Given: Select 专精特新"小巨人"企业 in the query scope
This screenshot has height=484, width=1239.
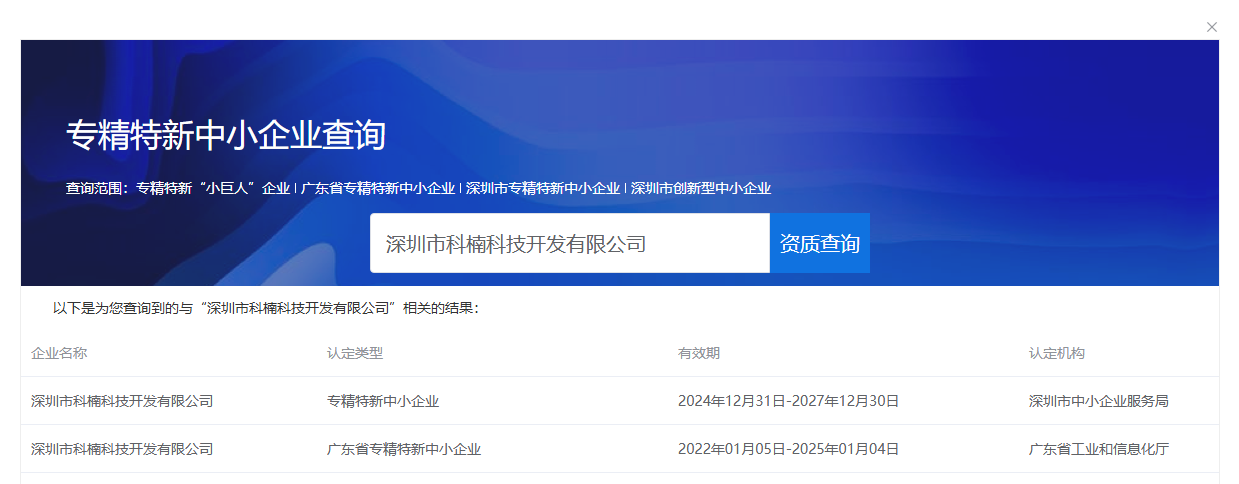Looking at the screenshot, I should tap(213, 188).
